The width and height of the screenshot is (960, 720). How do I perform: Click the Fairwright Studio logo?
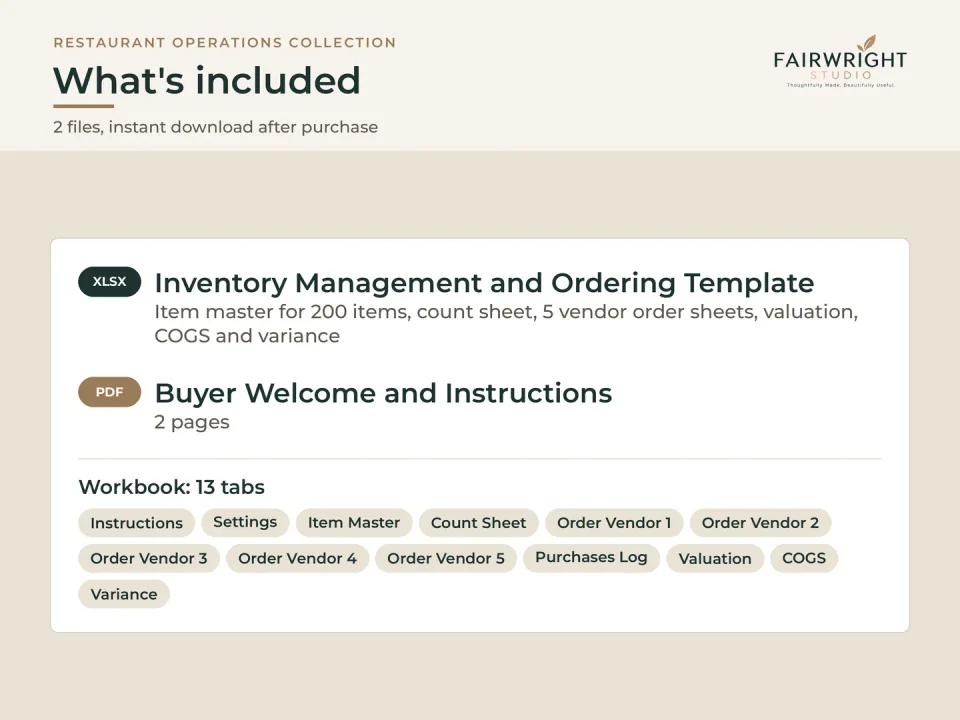click(840, 61)
